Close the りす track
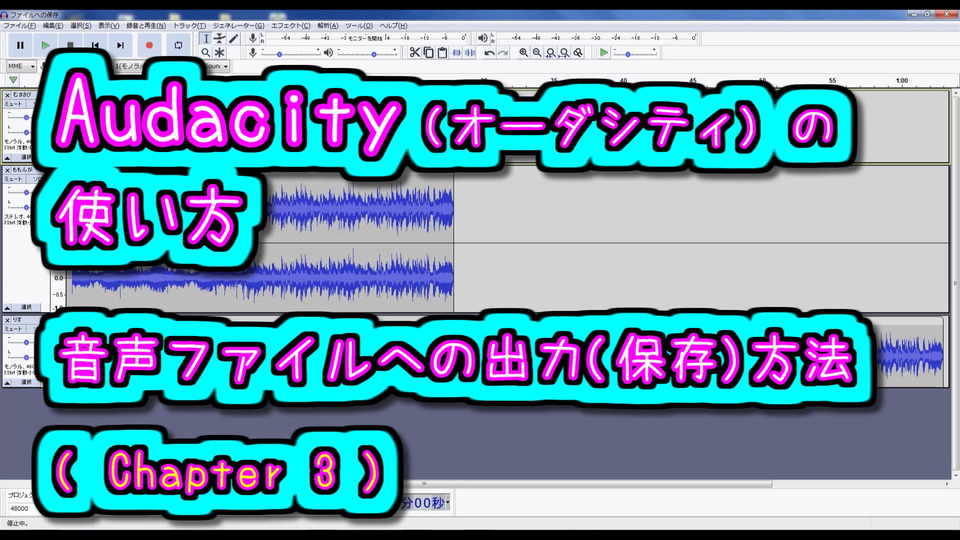The height and width of the screenshot is (540, 960). coord(7,320)
